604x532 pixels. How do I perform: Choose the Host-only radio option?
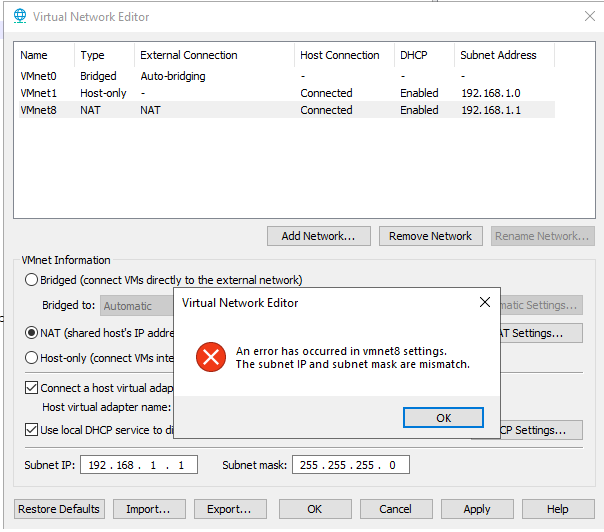click(32, 358)
